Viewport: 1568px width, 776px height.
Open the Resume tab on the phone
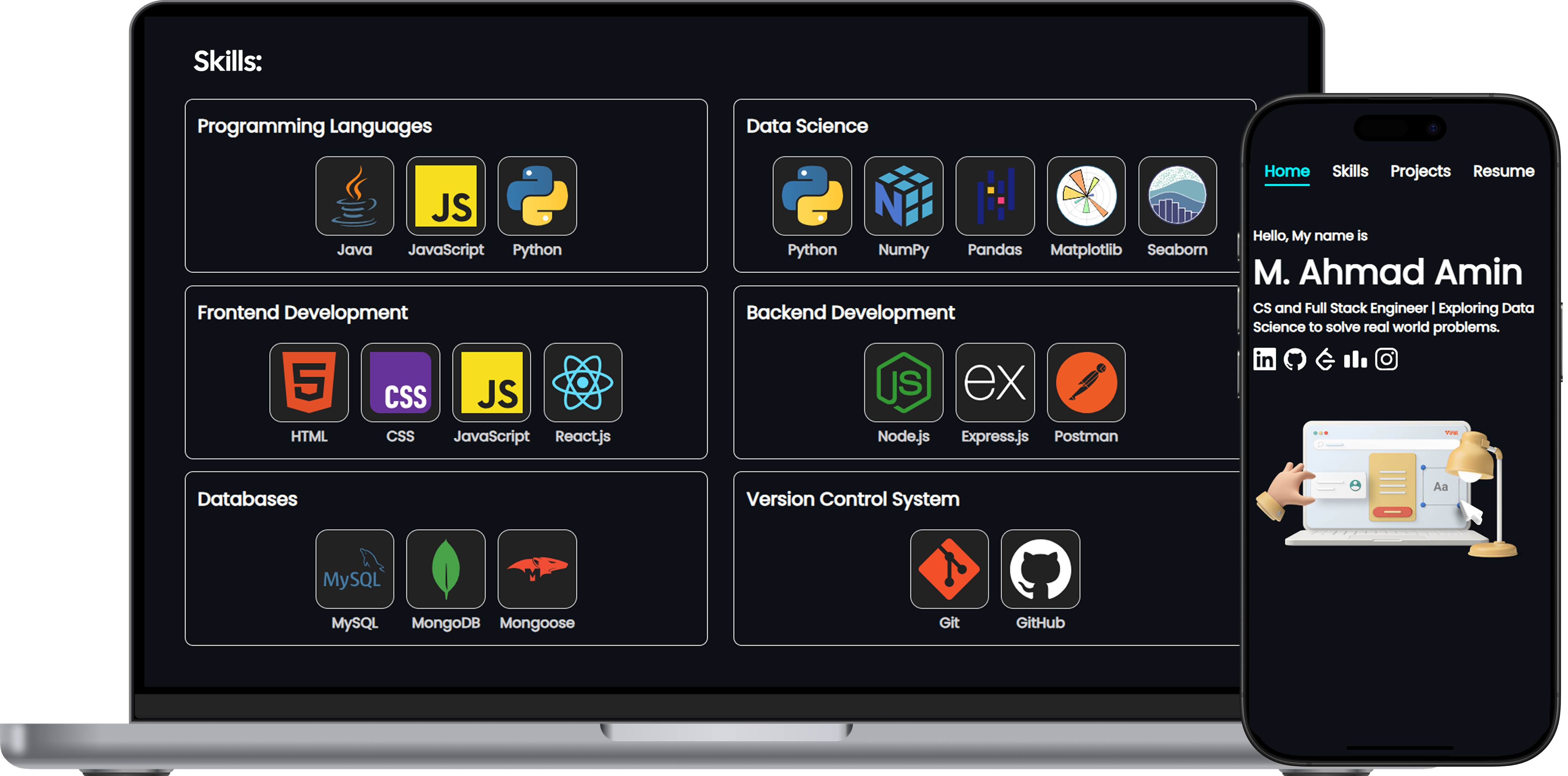1503,172
